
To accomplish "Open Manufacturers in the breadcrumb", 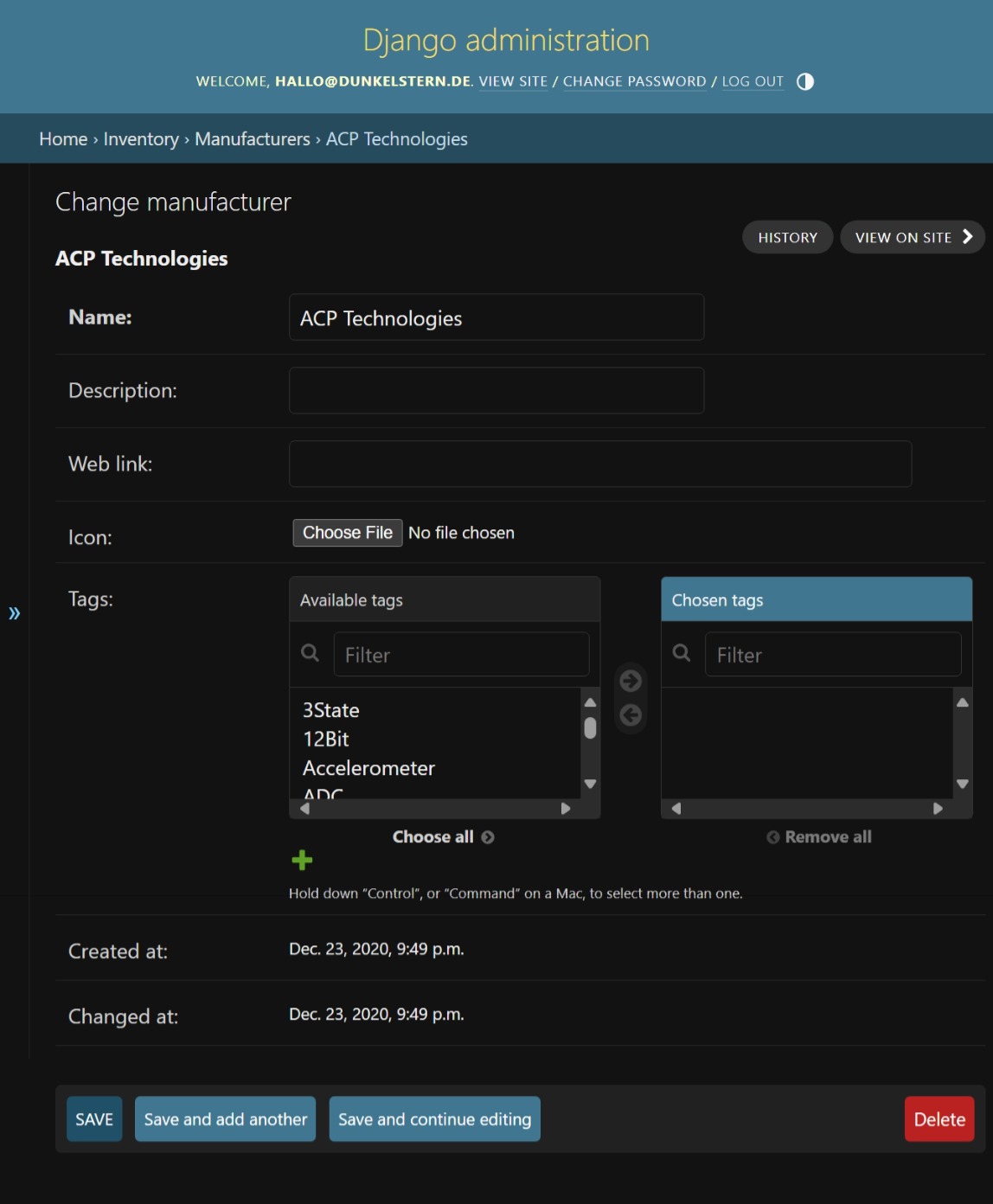I will [x=252, y=139].
